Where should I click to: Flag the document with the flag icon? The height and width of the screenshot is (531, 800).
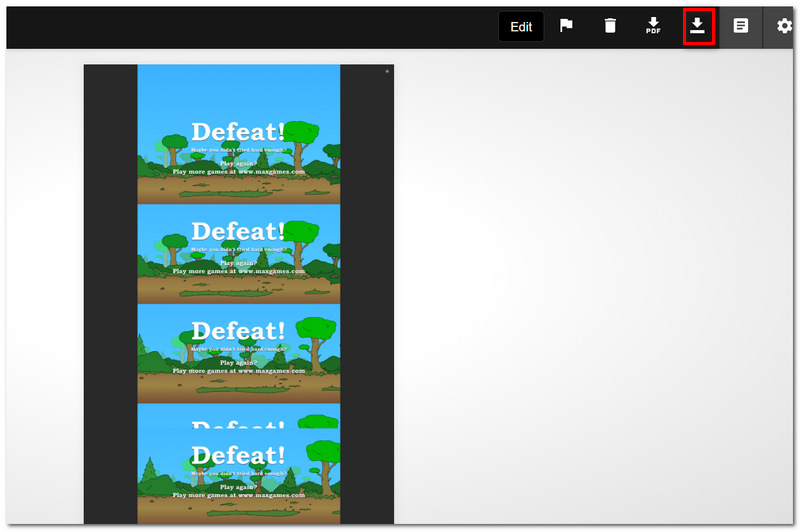566,26
